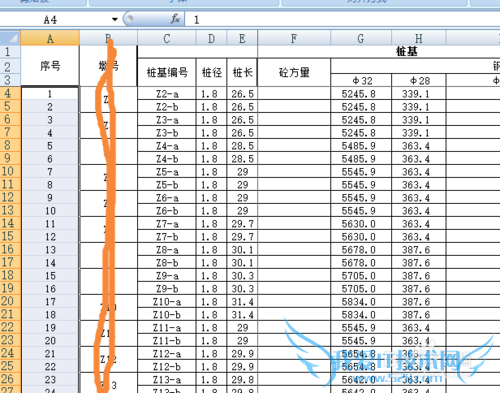Select cell Z10-a

167,302
